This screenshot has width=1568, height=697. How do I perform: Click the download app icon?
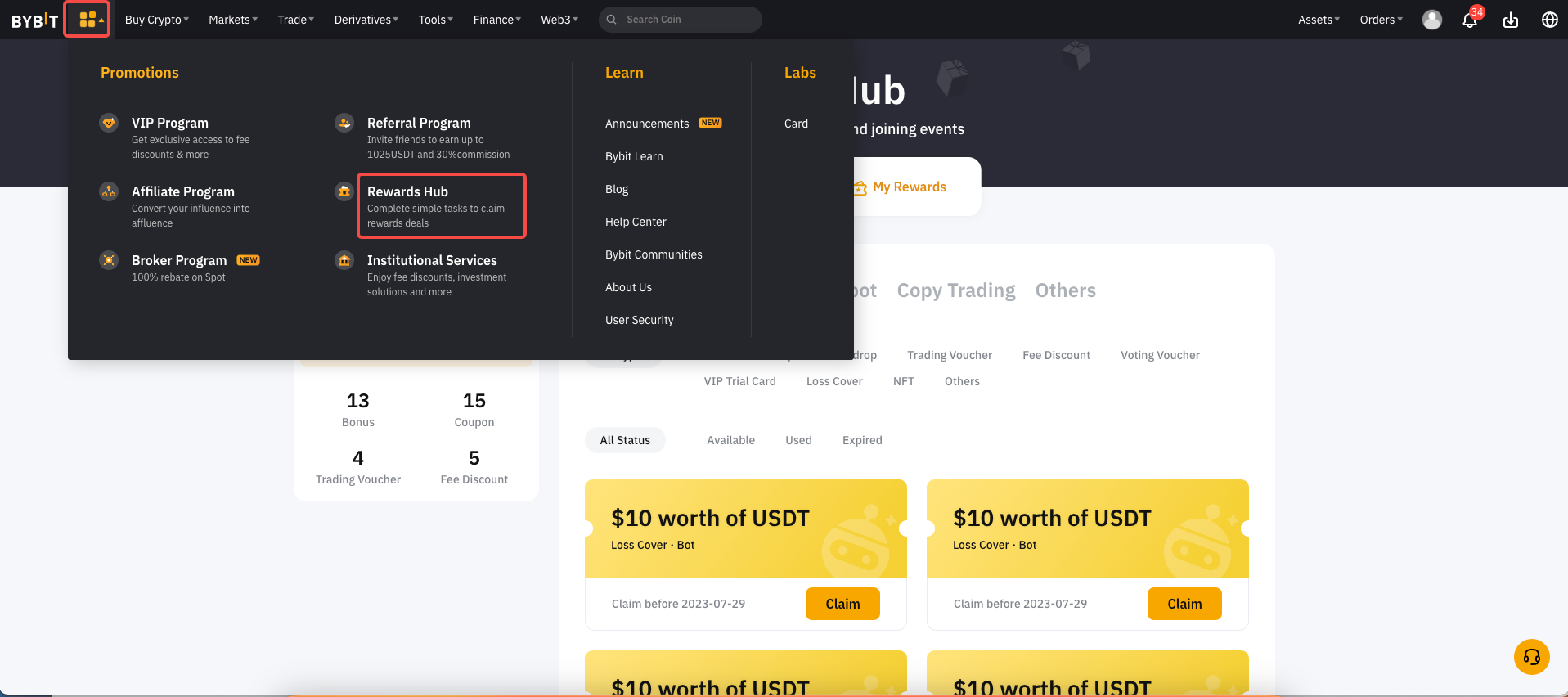(1511, 20)
